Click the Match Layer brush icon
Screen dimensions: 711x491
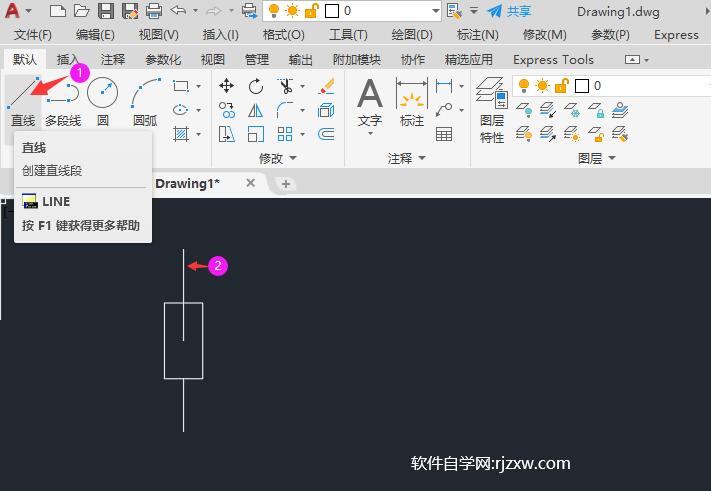(x=620, y=134)
